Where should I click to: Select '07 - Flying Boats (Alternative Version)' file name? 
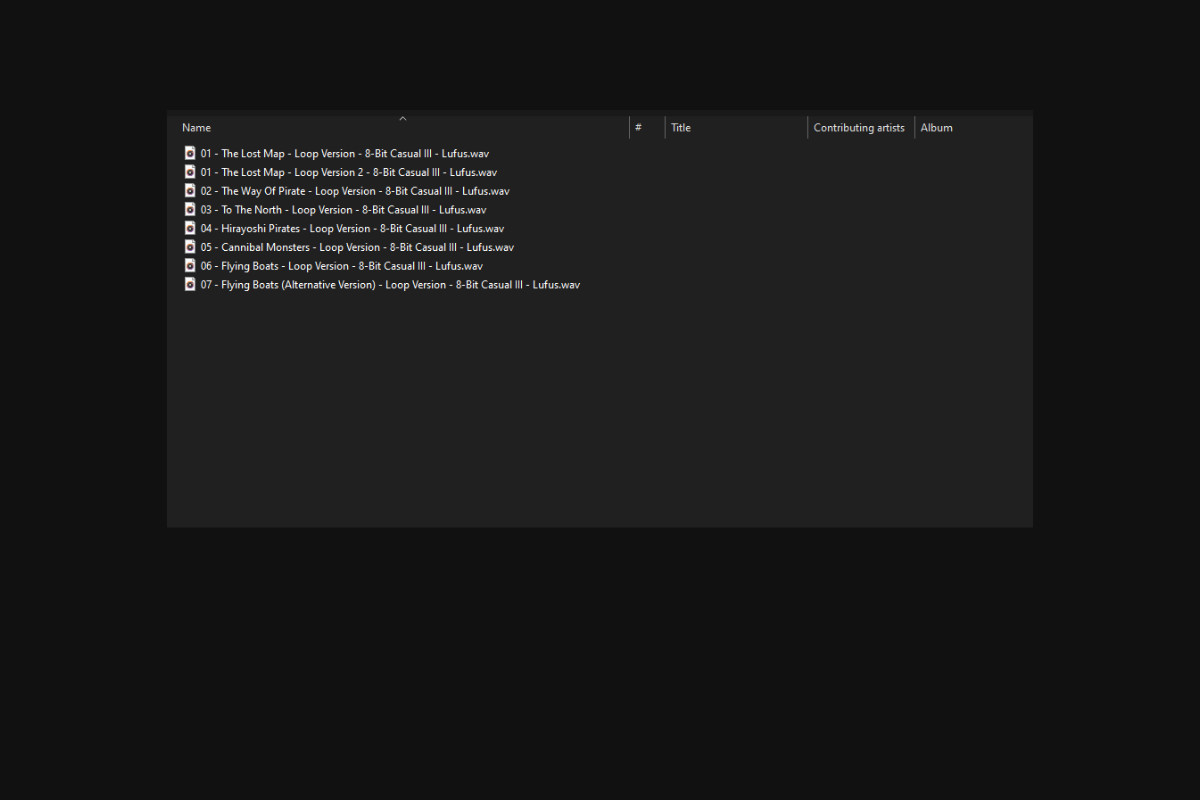(390, 285)
